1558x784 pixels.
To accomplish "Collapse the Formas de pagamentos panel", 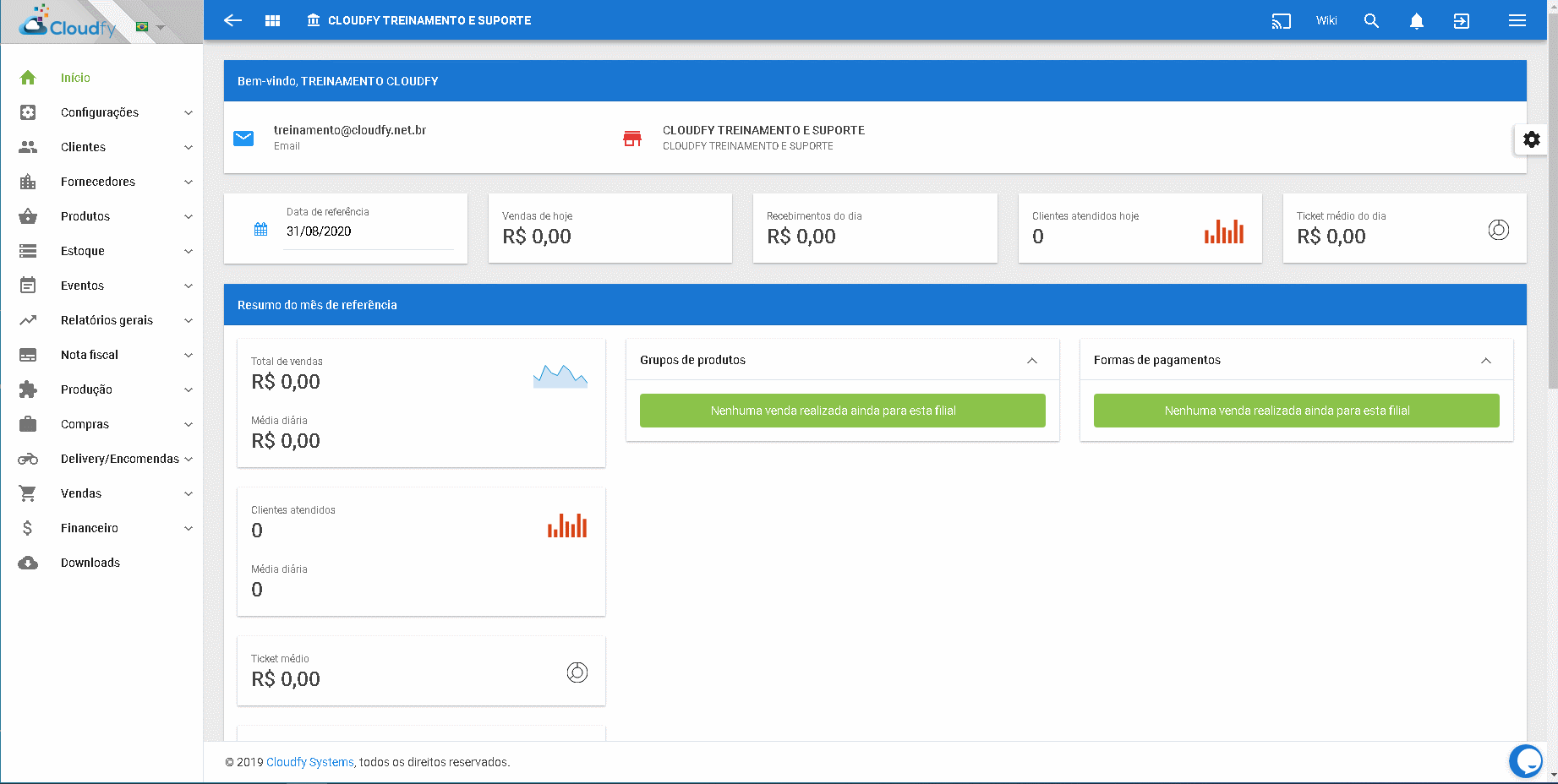I will point(1485,360).
